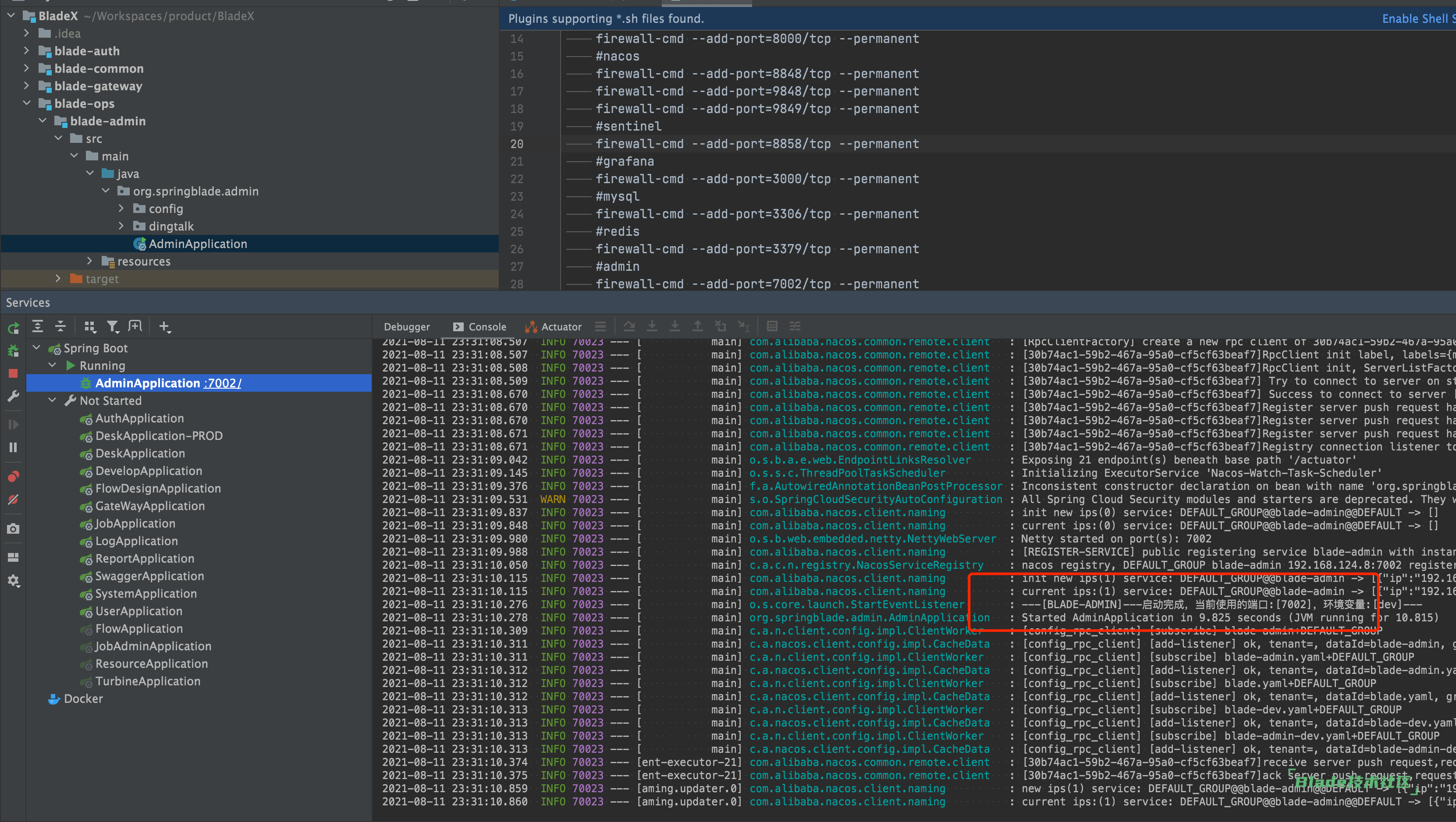Viewport: 1456px width, 822px height.
Task: Expand the target folder
Action: [x=58, y=279]
